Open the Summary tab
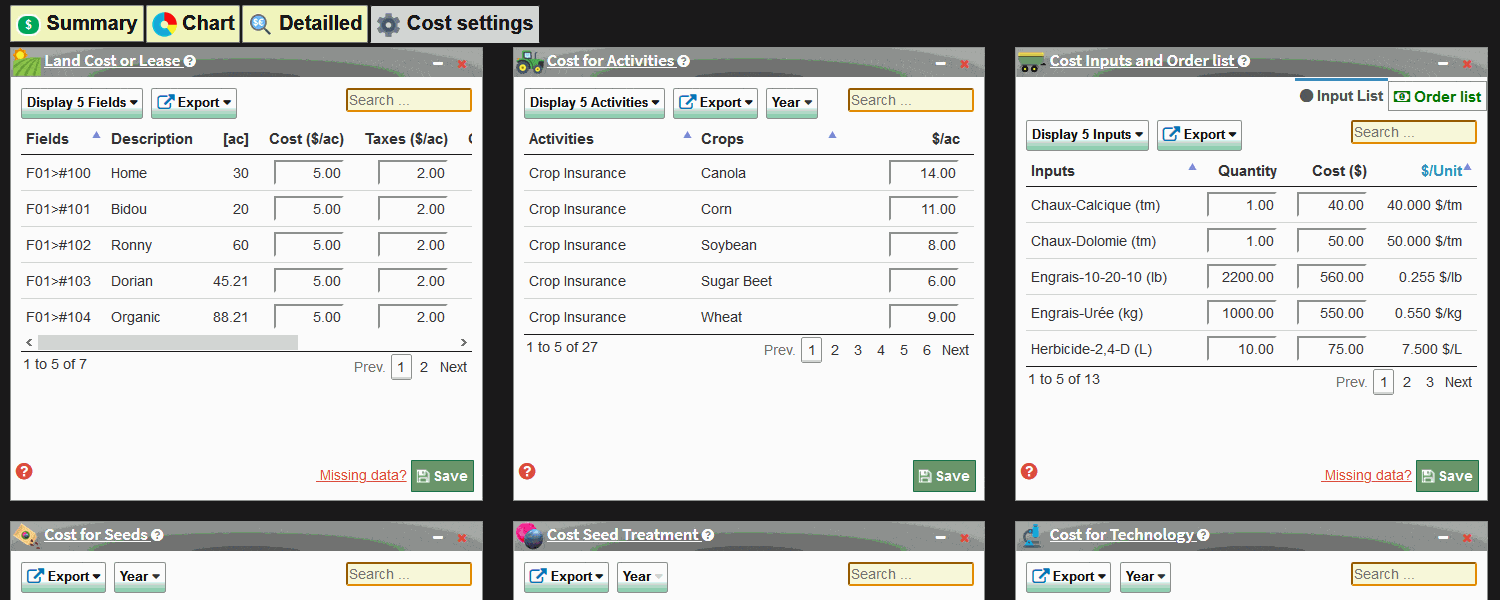 [x=77, y=23]
